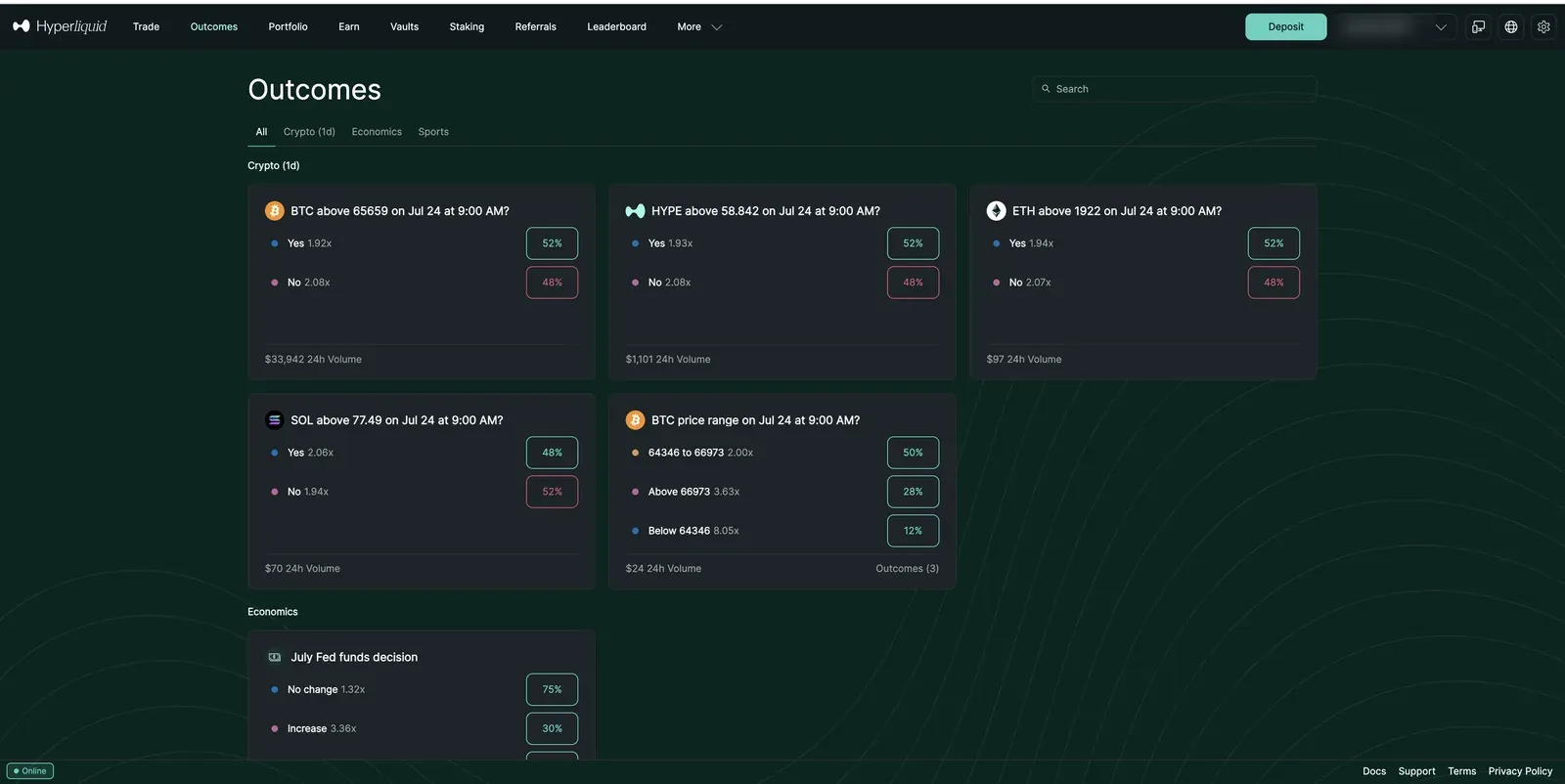
Task: Click the More menu label
Action: point(689,26)
